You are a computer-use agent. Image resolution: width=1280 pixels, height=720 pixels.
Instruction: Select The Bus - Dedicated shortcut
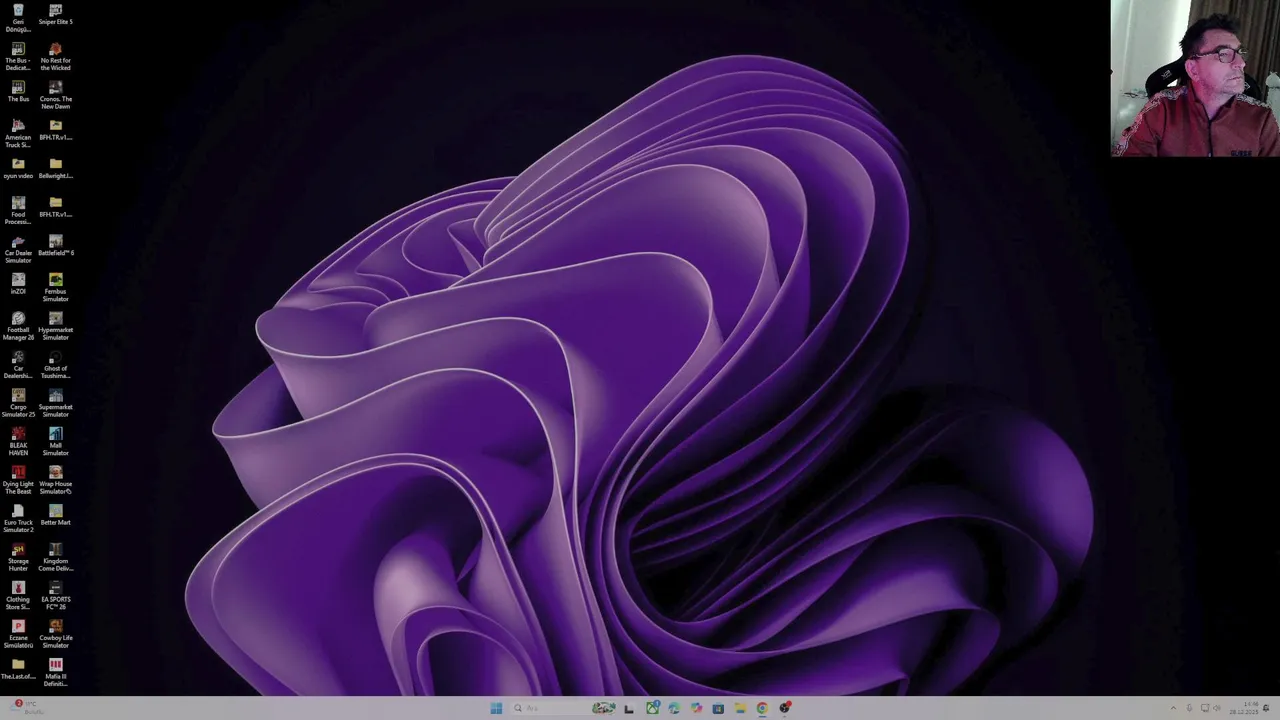coord(18,57)
